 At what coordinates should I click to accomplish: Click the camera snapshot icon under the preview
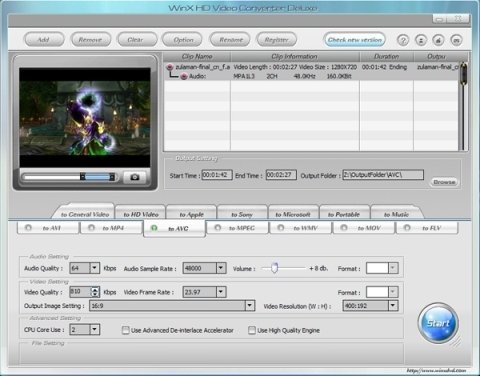click(x=135, y=177)
